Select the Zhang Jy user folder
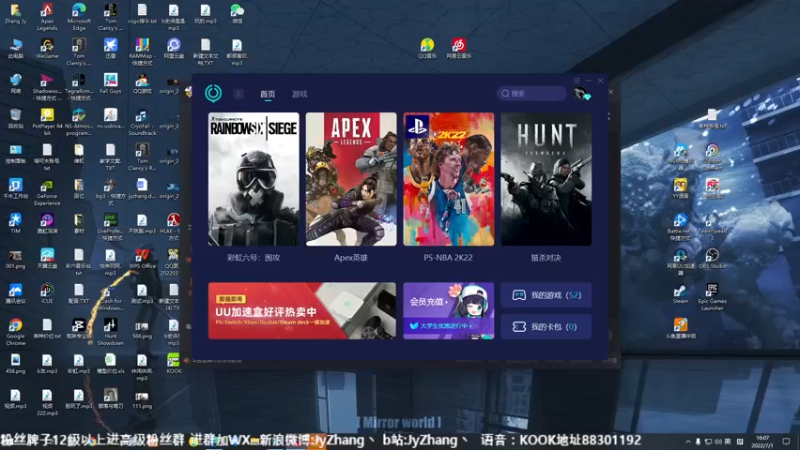The height and width of the screenshot is (450, 800). pos(15,14)
